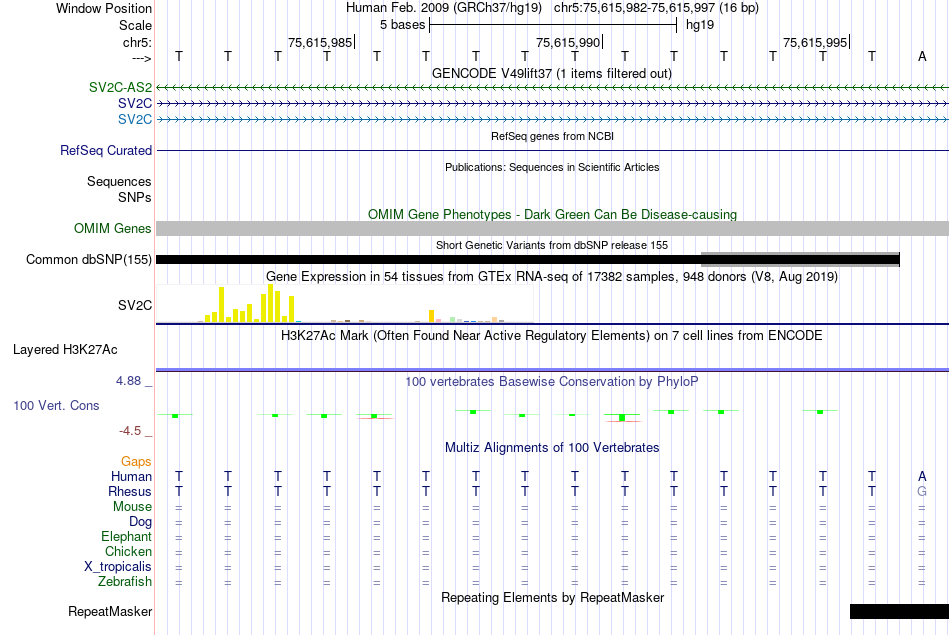Click the A base in Human alignment row
The image size is (950, 635).
point(922,477)
